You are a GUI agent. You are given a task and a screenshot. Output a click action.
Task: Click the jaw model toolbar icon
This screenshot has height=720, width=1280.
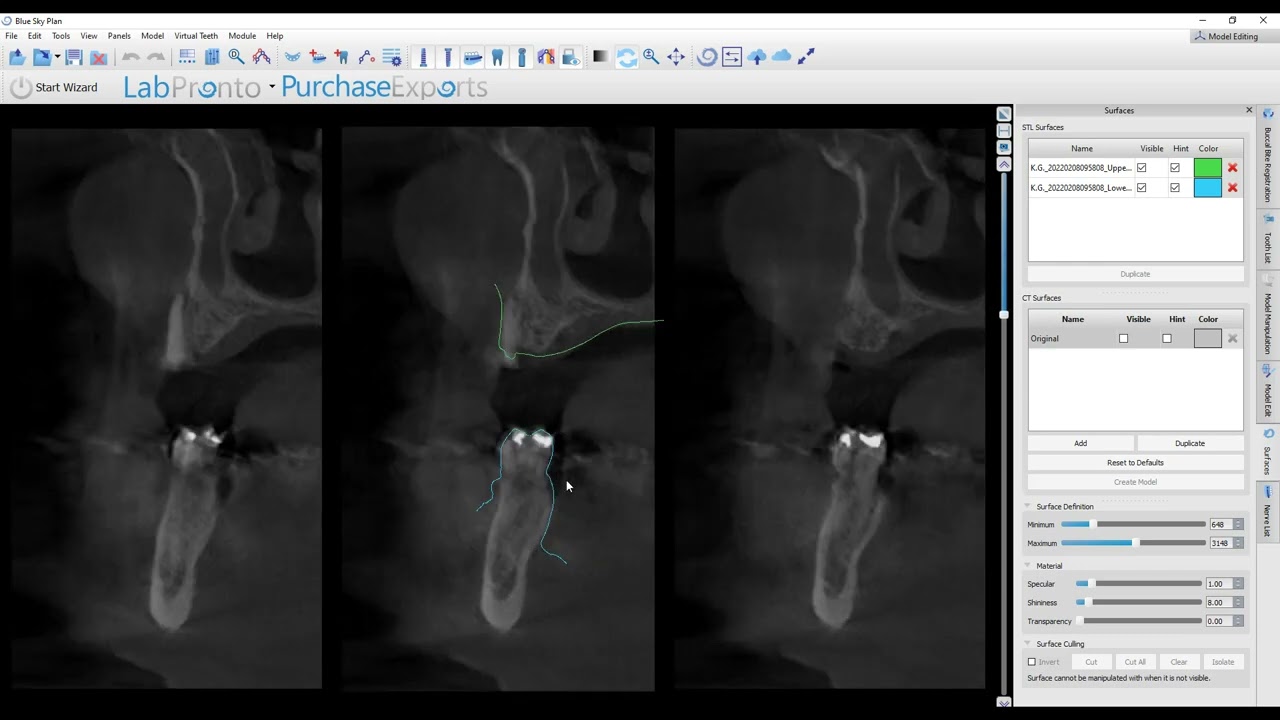(x=473, y=57)
